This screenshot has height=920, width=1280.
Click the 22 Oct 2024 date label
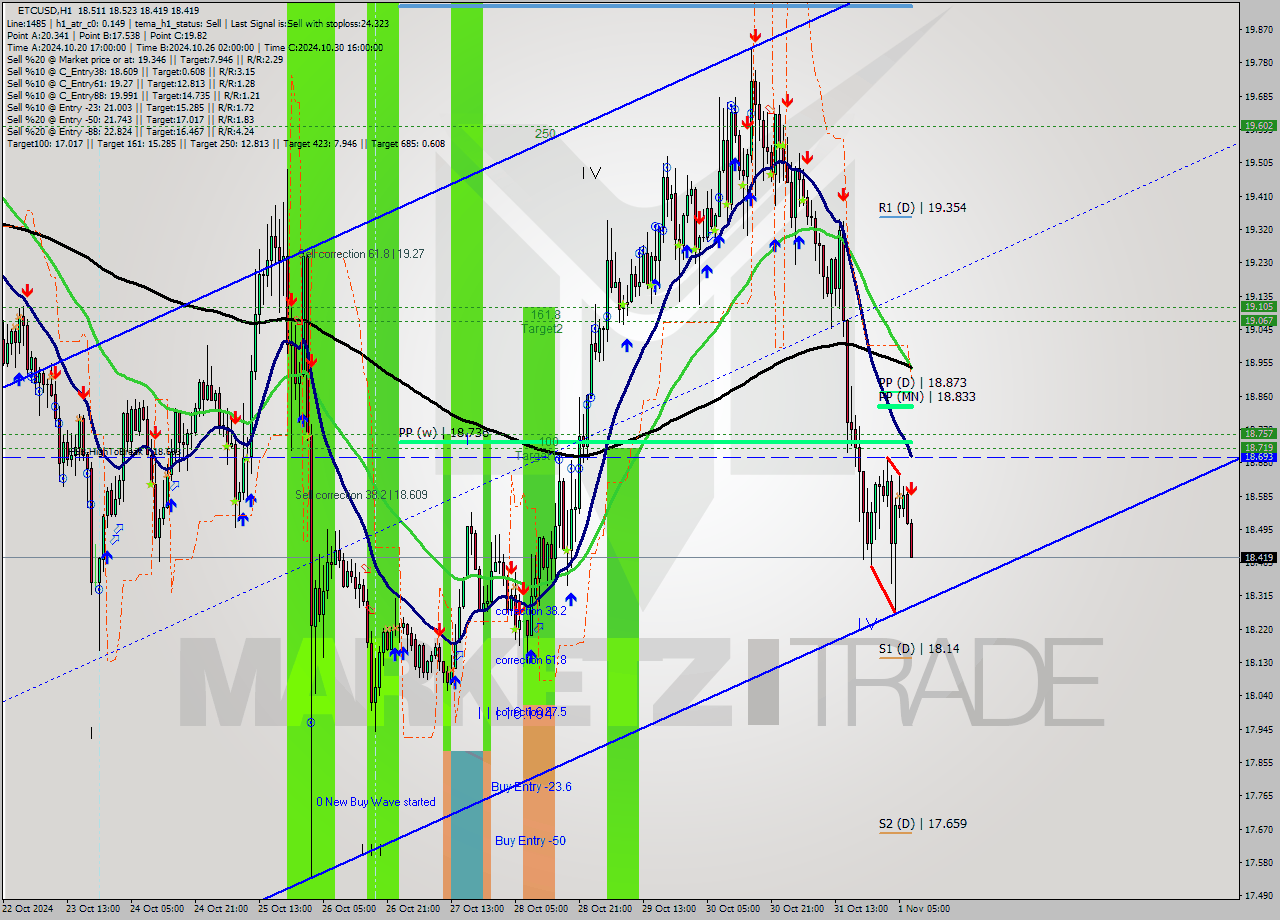pos(29,909)
